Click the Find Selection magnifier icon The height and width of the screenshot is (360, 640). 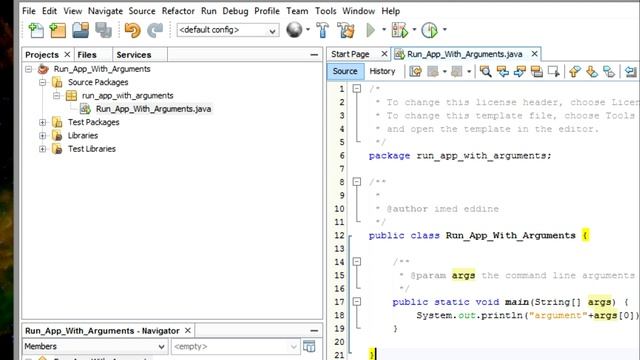click(485, 72)
